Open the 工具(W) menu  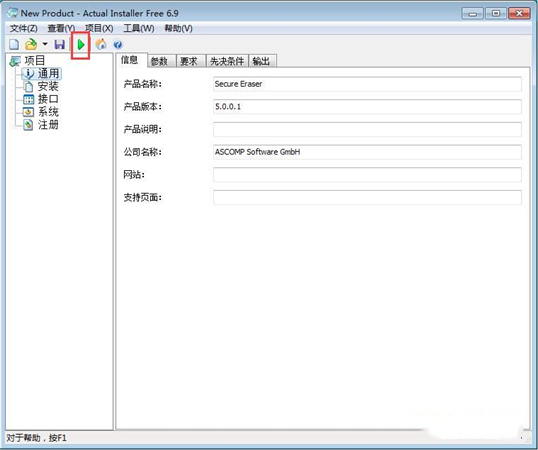pos(139,28)
